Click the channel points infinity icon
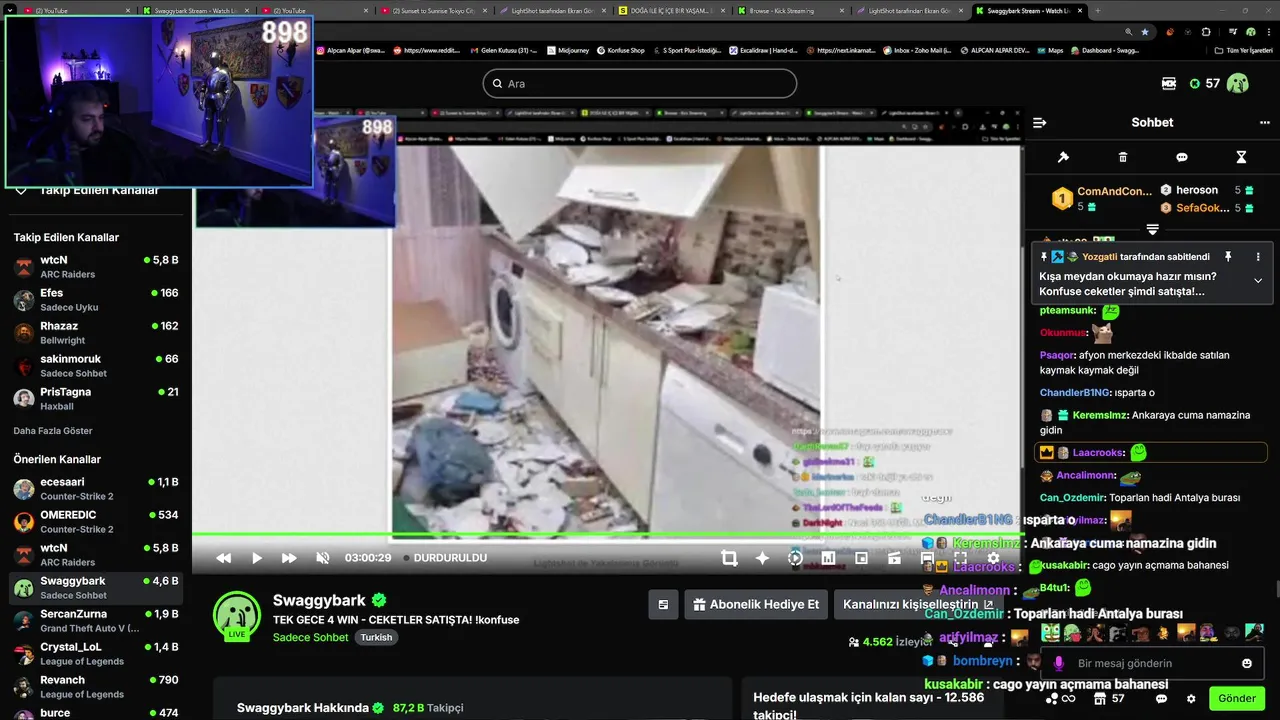The width and height of the screenshot is (1280, 720). [x=1062, y=698]
